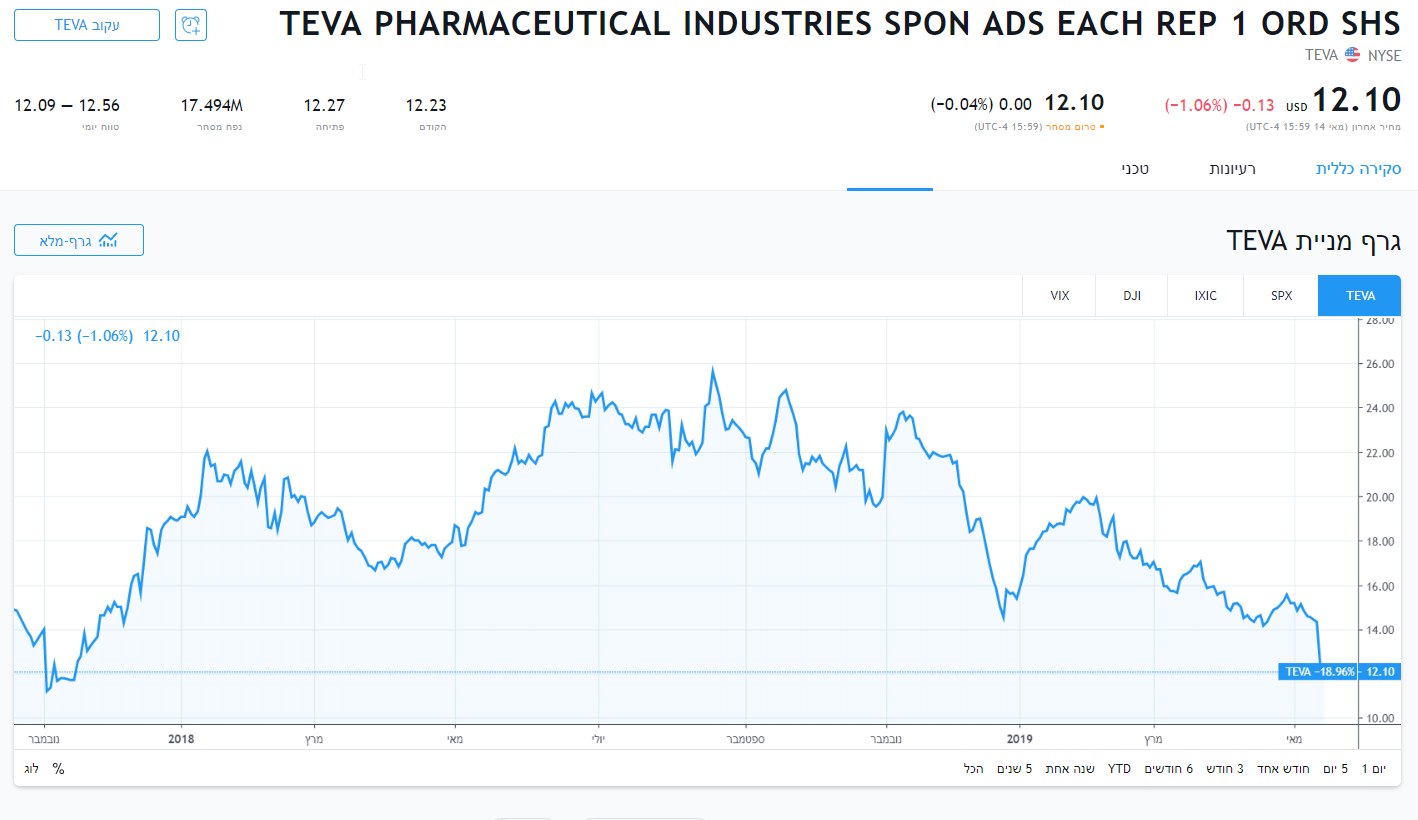Image resolution: width=1418 pixels, height=820 pixels.
Task: Open the טכני technicals tab
Action: pos(1134,169)
